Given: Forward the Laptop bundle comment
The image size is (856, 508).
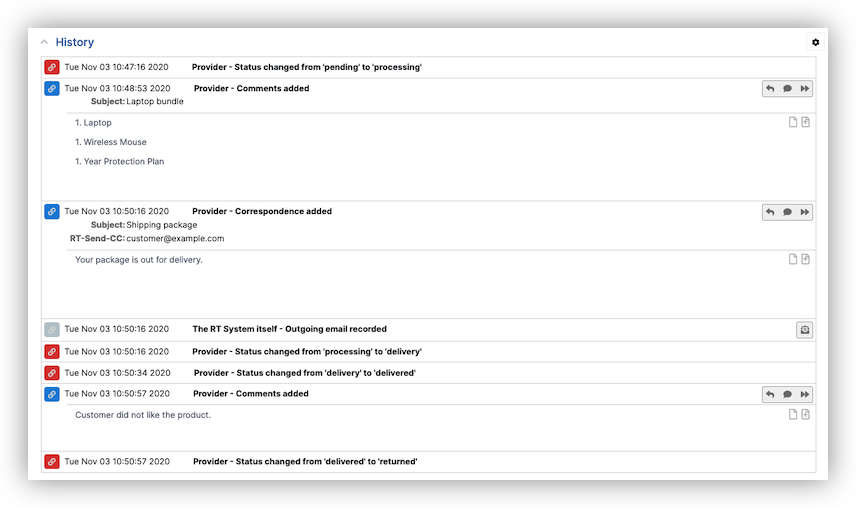Looking at the screenshot, I should pyautogui.click(x=804, y=89).
